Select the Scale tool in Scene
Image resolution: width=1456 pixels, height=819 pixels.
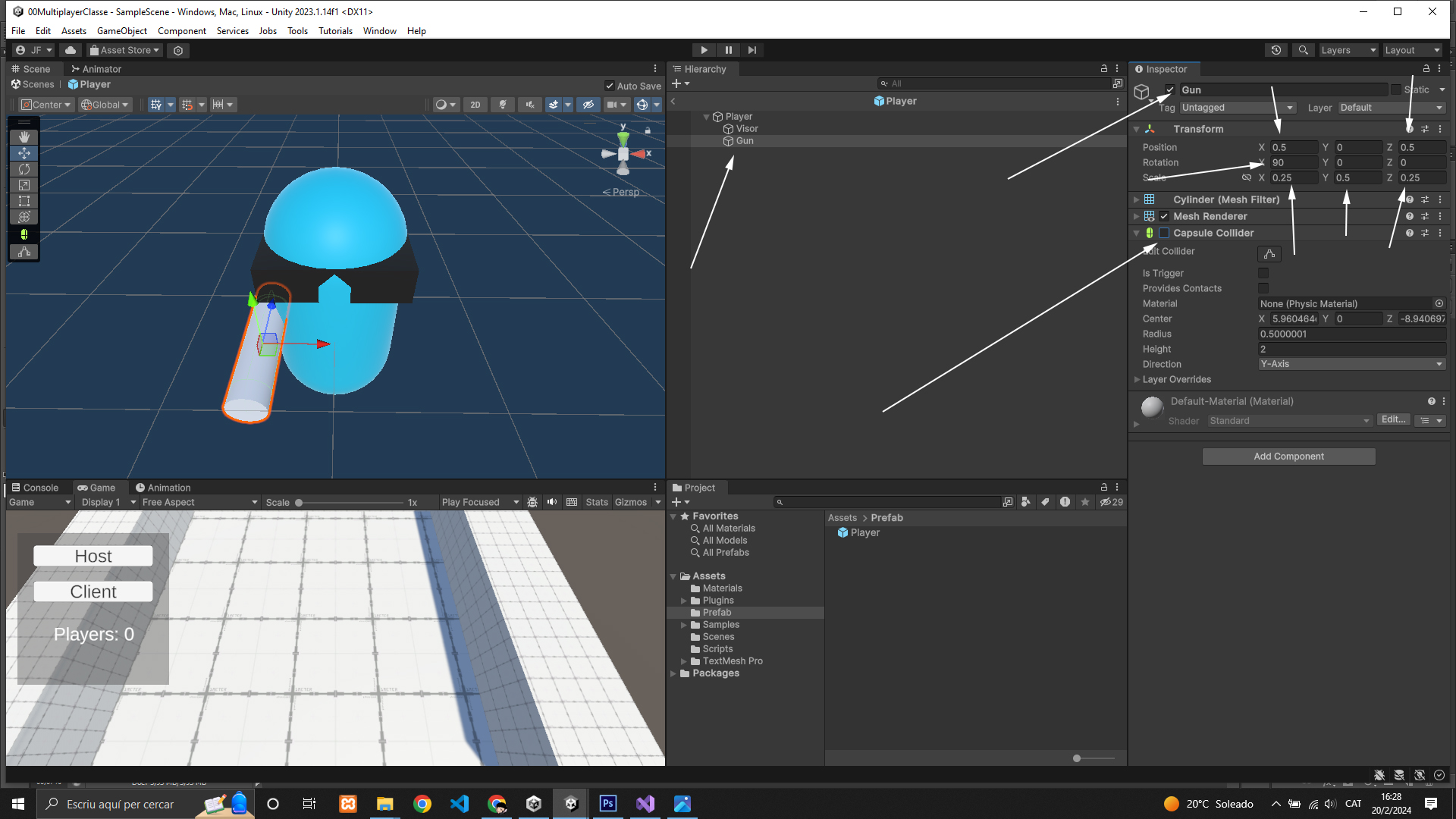24,185
